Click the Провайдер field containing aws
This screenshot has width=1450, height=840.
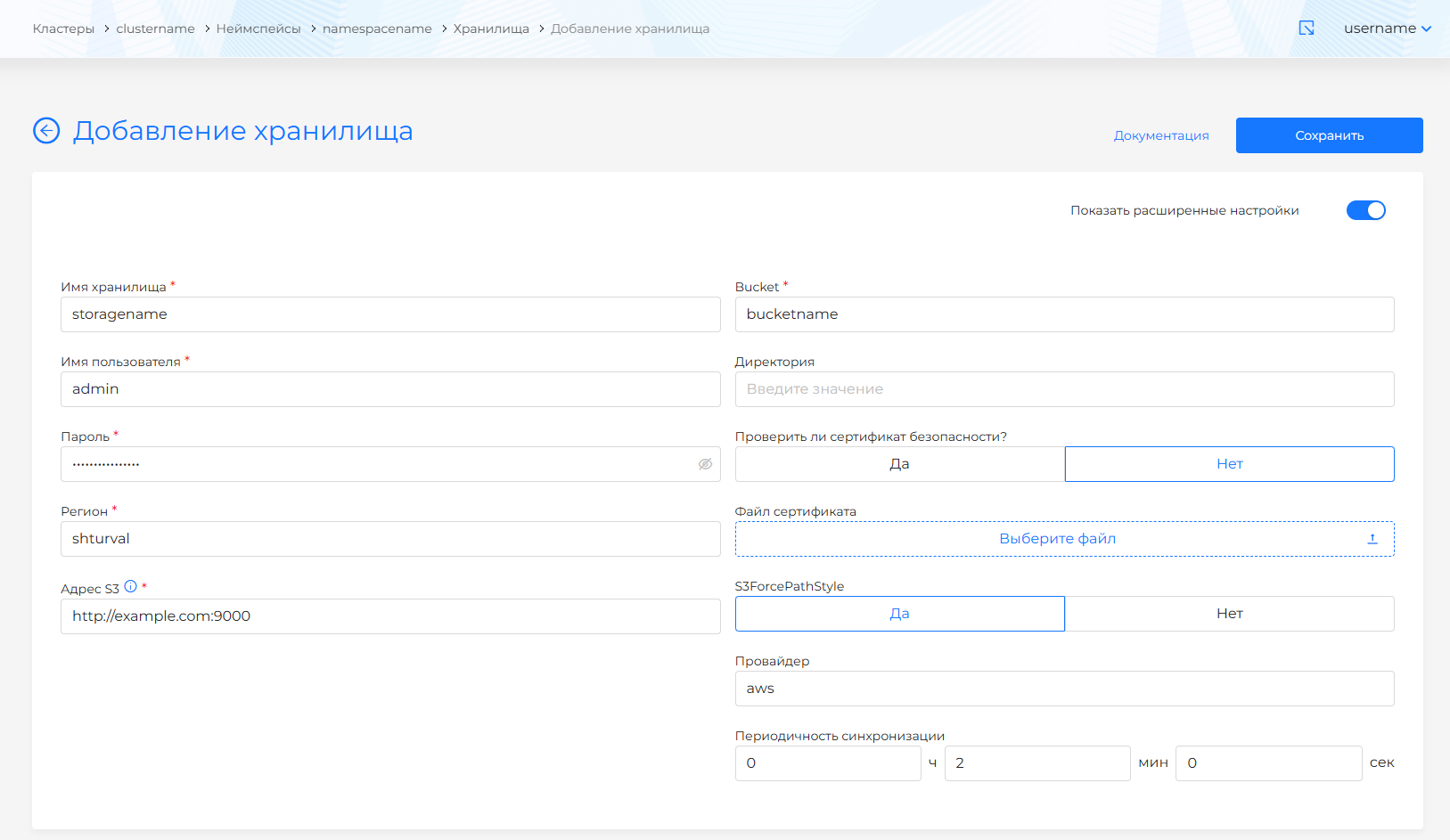pos(1064,689)
